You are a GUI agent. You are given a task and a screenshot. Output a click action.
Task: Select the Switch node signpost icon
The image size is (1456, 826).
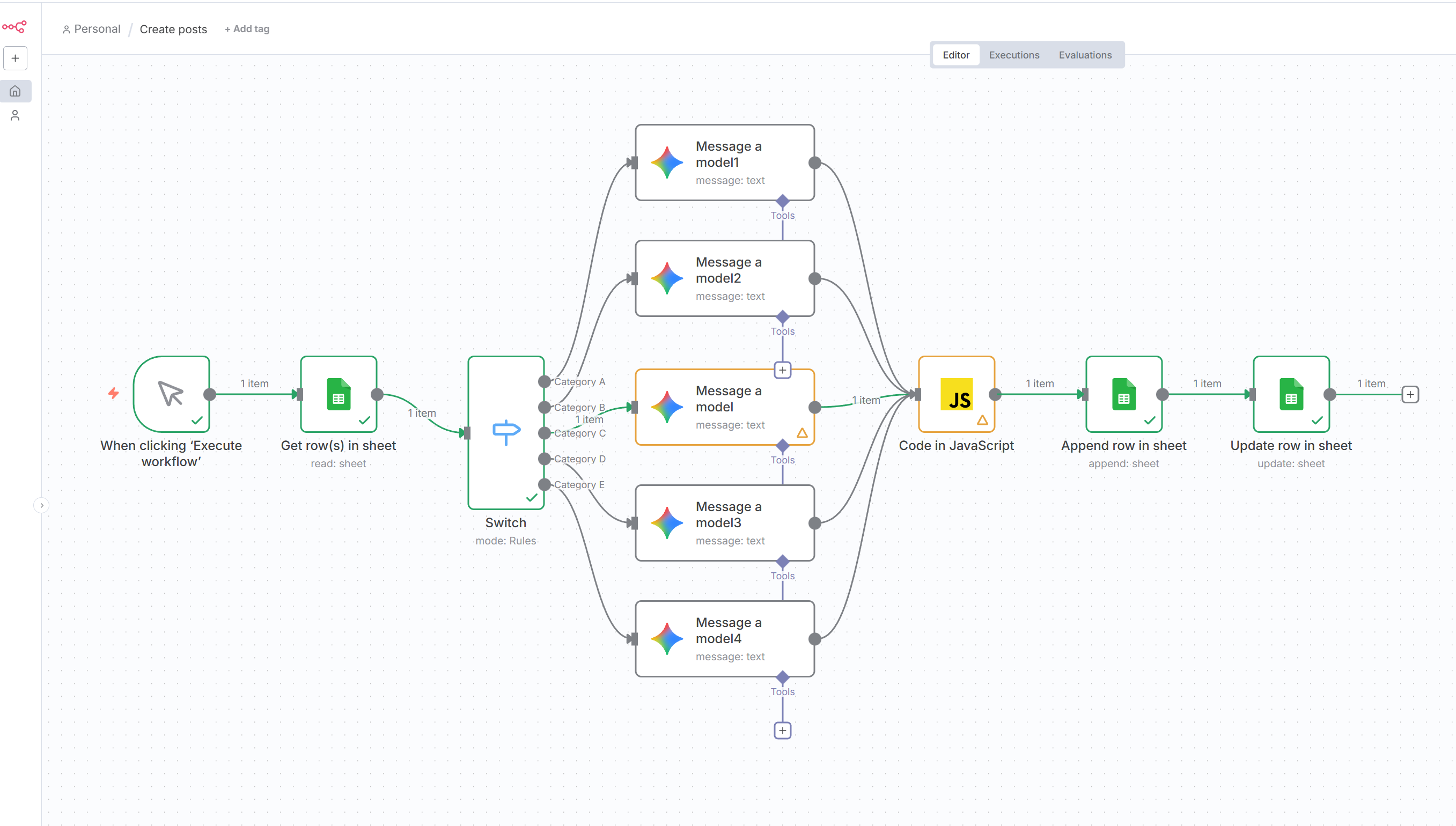(x=505, y=432)
